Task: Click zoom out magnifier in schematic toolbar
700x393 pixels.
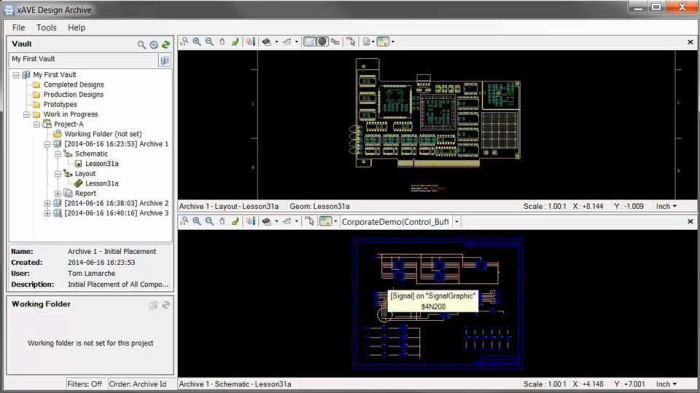Action: click(209, 222)
